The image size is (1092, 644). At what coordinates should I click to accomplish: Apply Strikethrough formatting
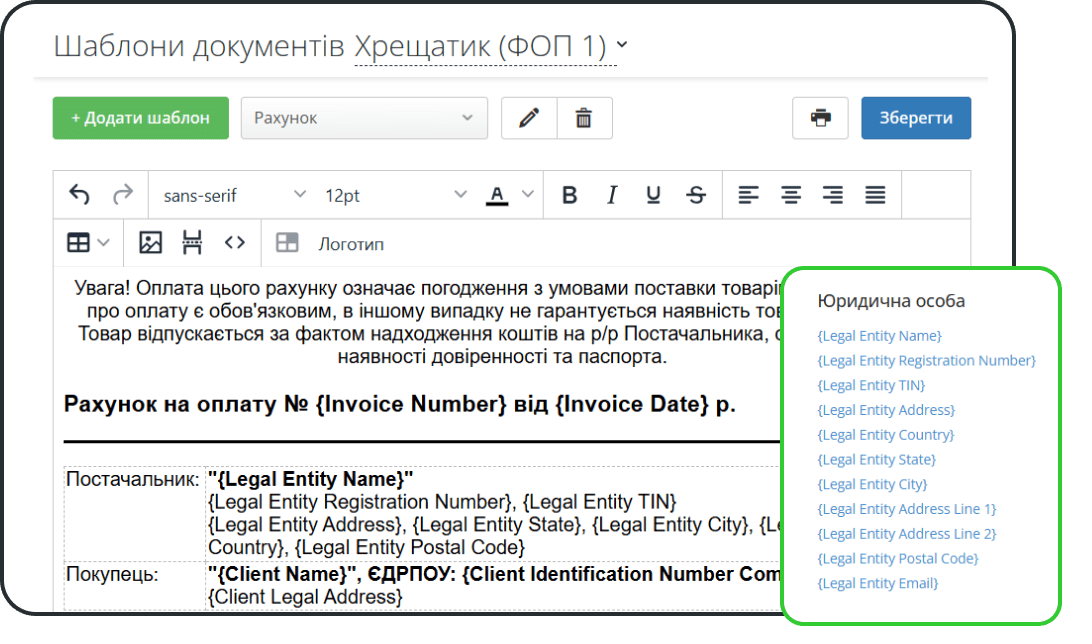(695, 195)
